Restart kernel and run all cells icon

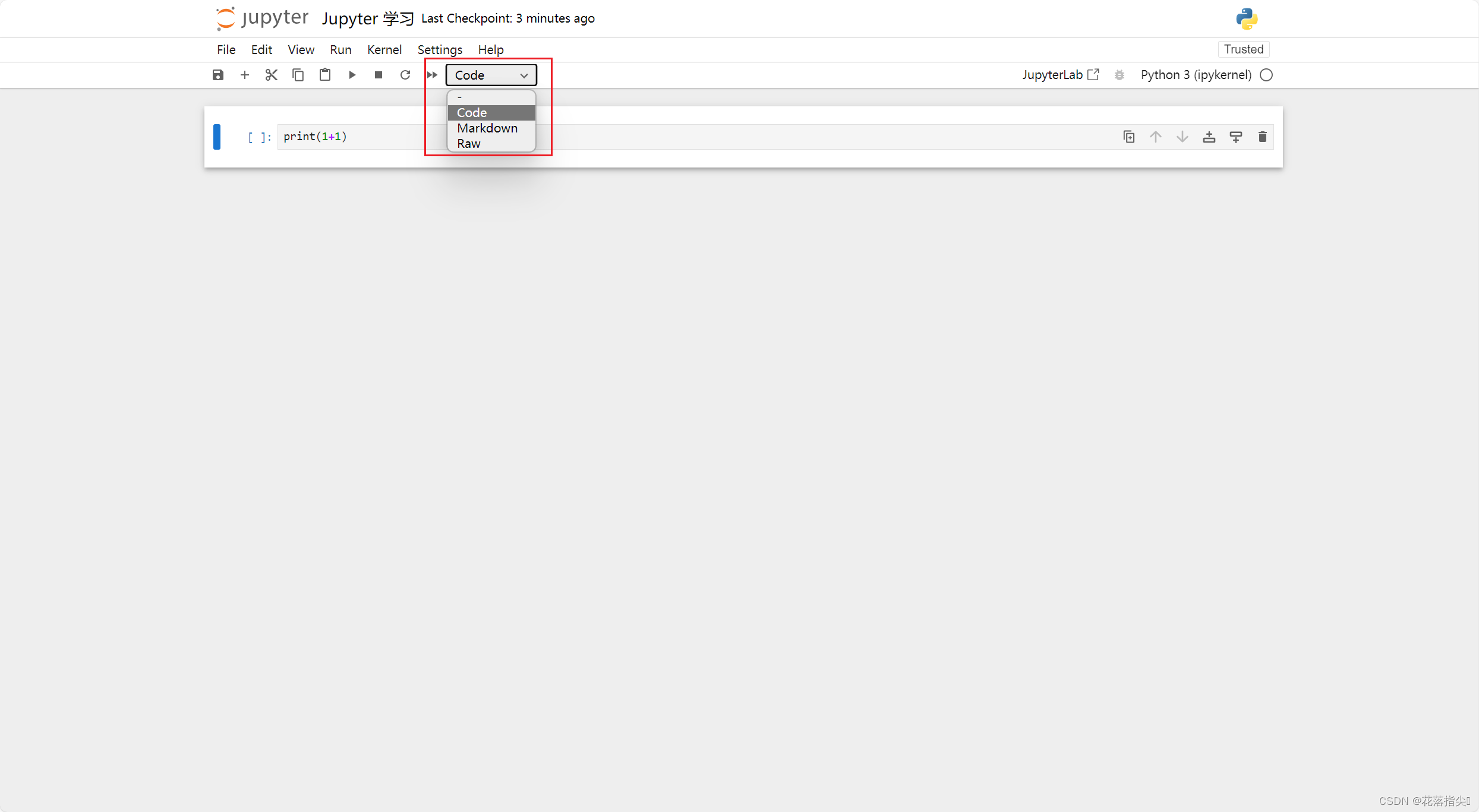[x=432, y=75]
